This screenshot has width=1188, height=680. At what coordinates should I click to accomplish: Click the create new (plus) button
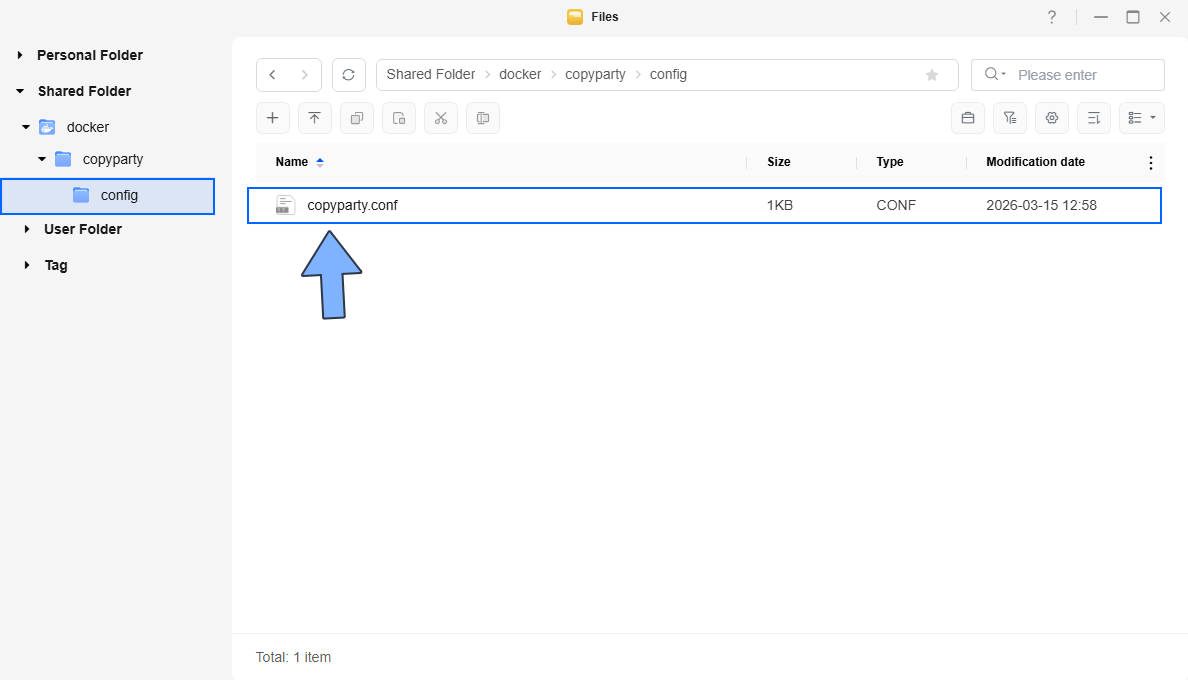(272, 118)
